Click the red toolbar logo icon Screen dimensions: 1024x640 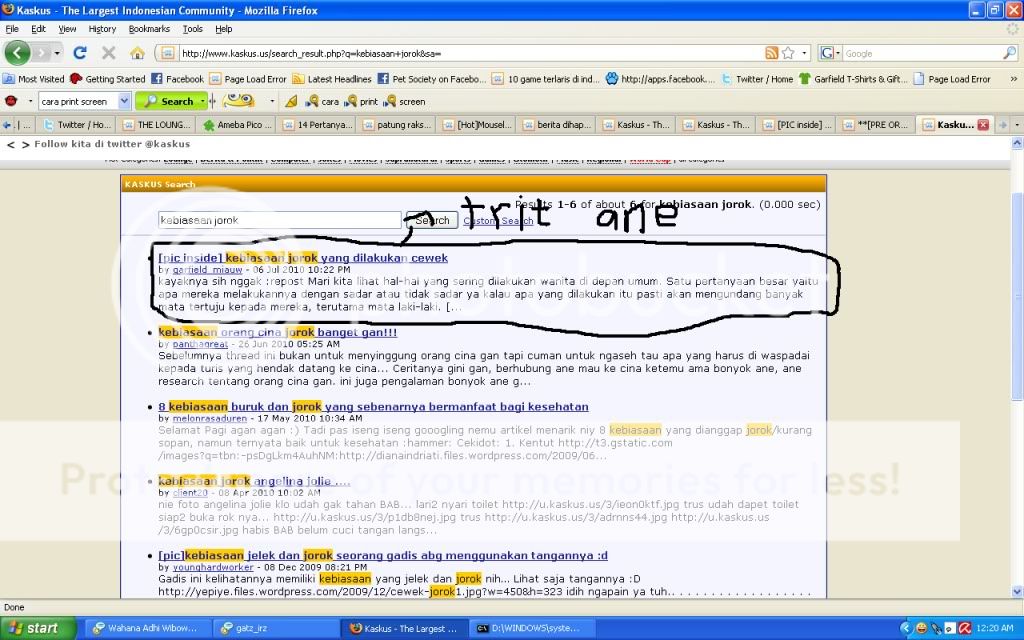coord(11,101)
